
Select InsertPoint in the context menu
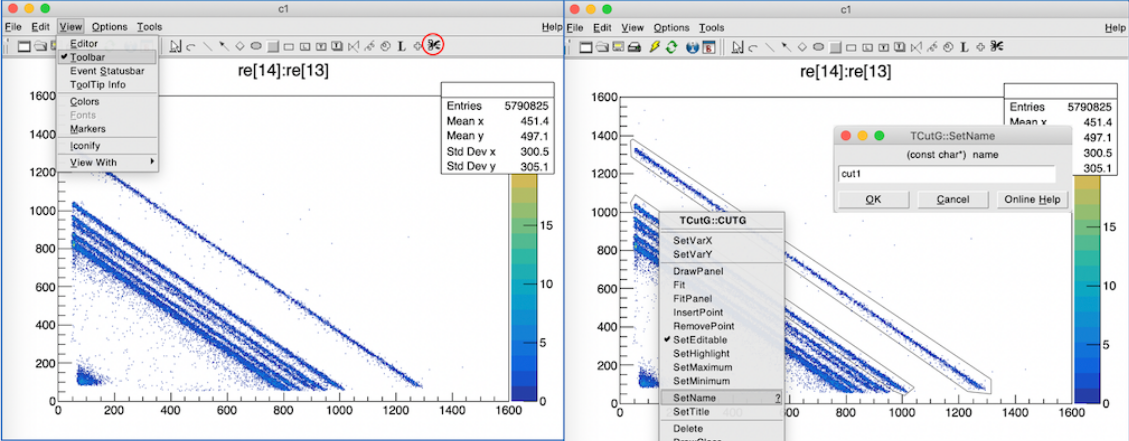click(x=722, y=312)
